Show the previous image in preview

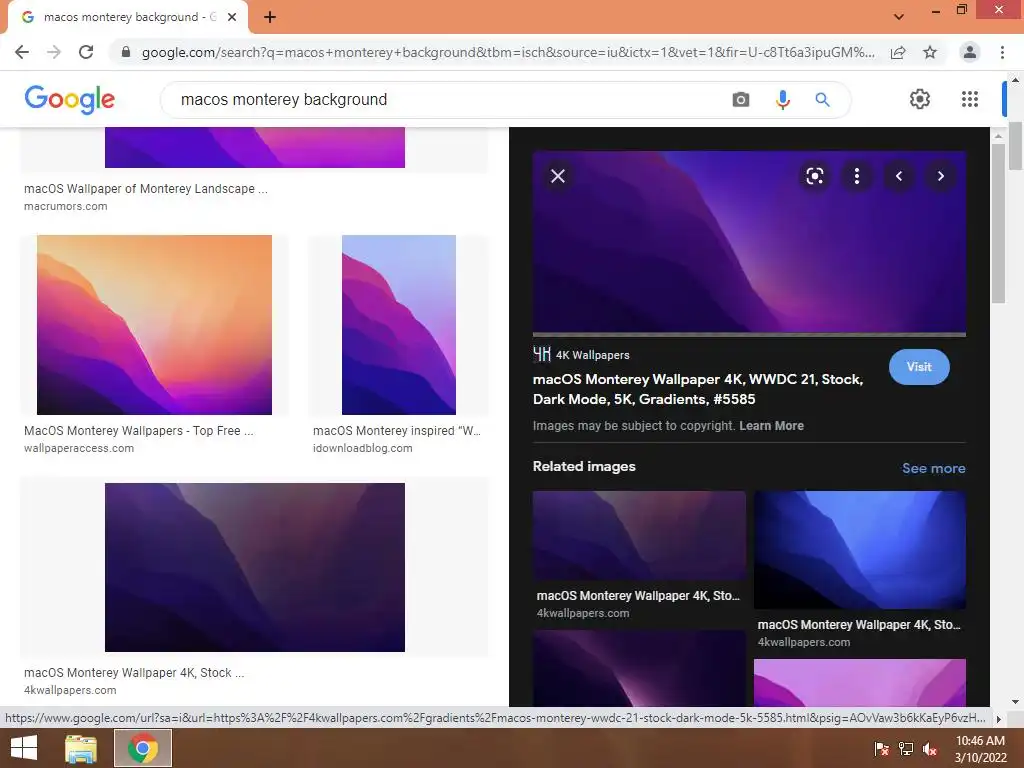coord(899,176)
